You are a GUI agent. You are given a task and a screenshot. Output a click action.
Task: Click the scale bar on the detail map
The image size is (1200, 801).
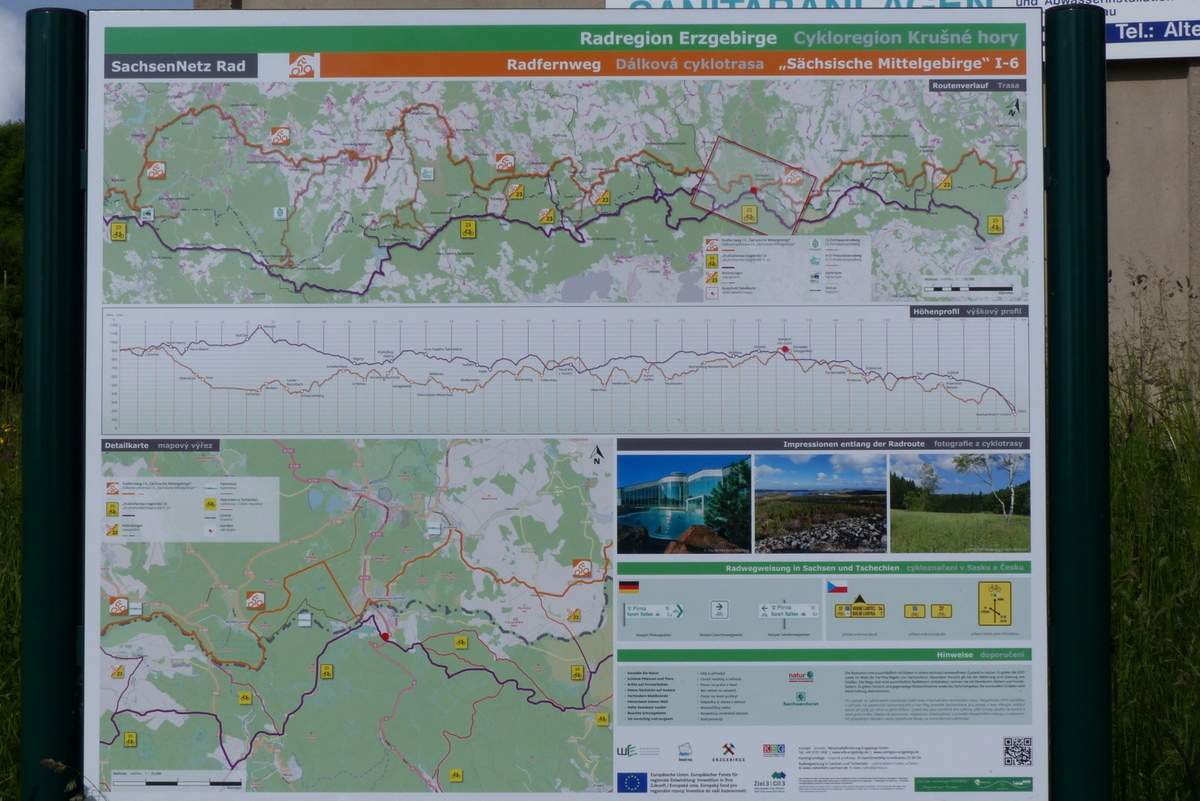[x=176, y=783]
